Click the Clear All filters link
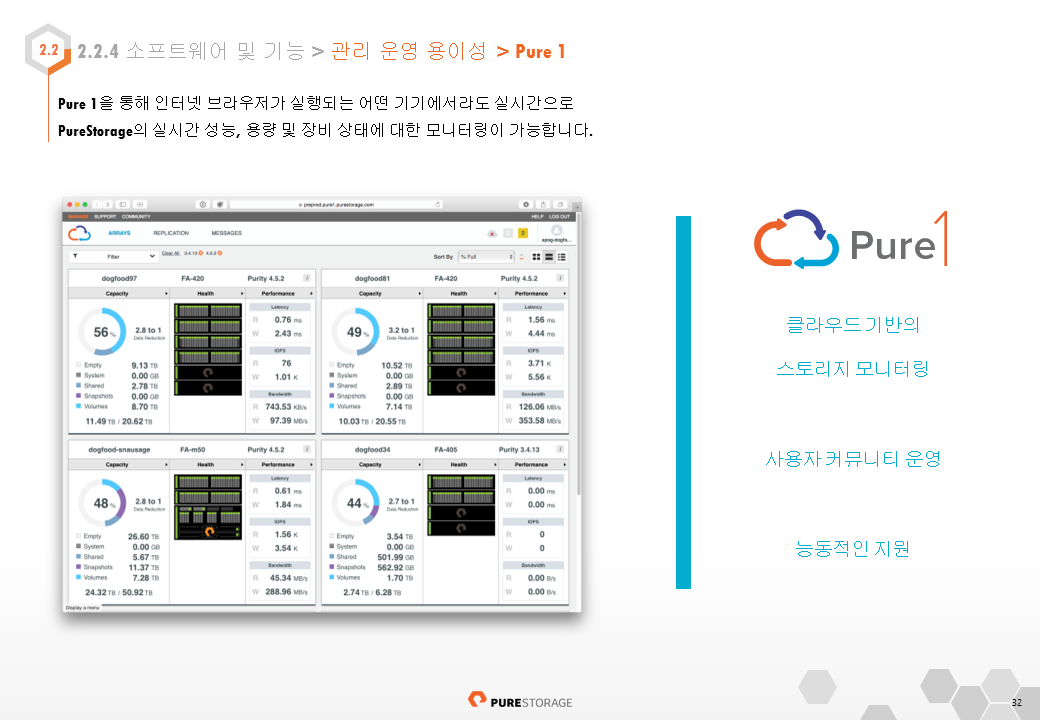 [x=171, y=253]
